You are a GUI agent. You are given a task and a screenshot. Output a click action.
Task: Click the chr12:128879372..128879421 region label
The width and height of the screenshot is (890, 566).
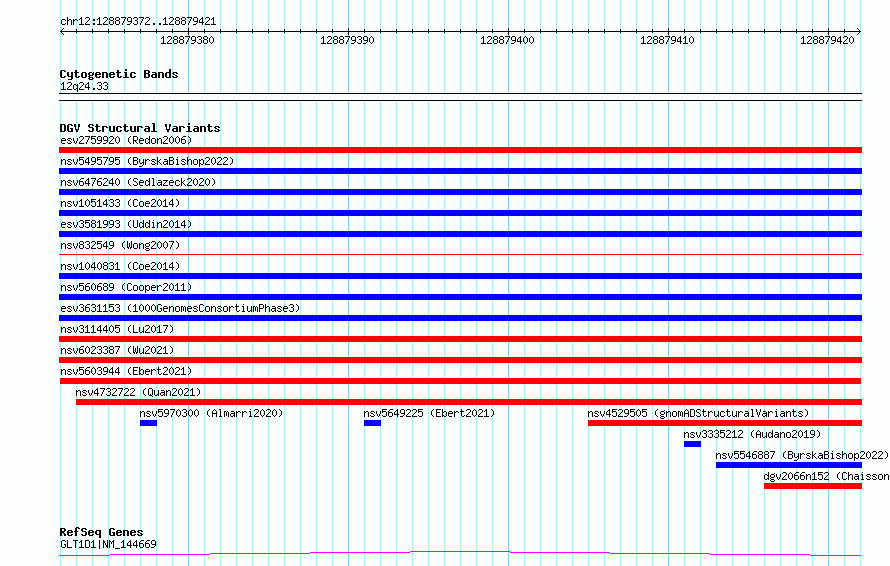(138, 22)
